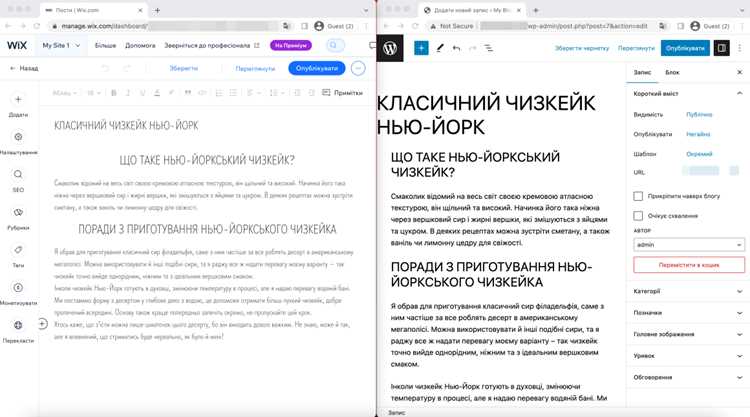Open WordPress options three-dot menu
Image resolution: width=750 pixels, height=417 pixels.
pos(740,48)
